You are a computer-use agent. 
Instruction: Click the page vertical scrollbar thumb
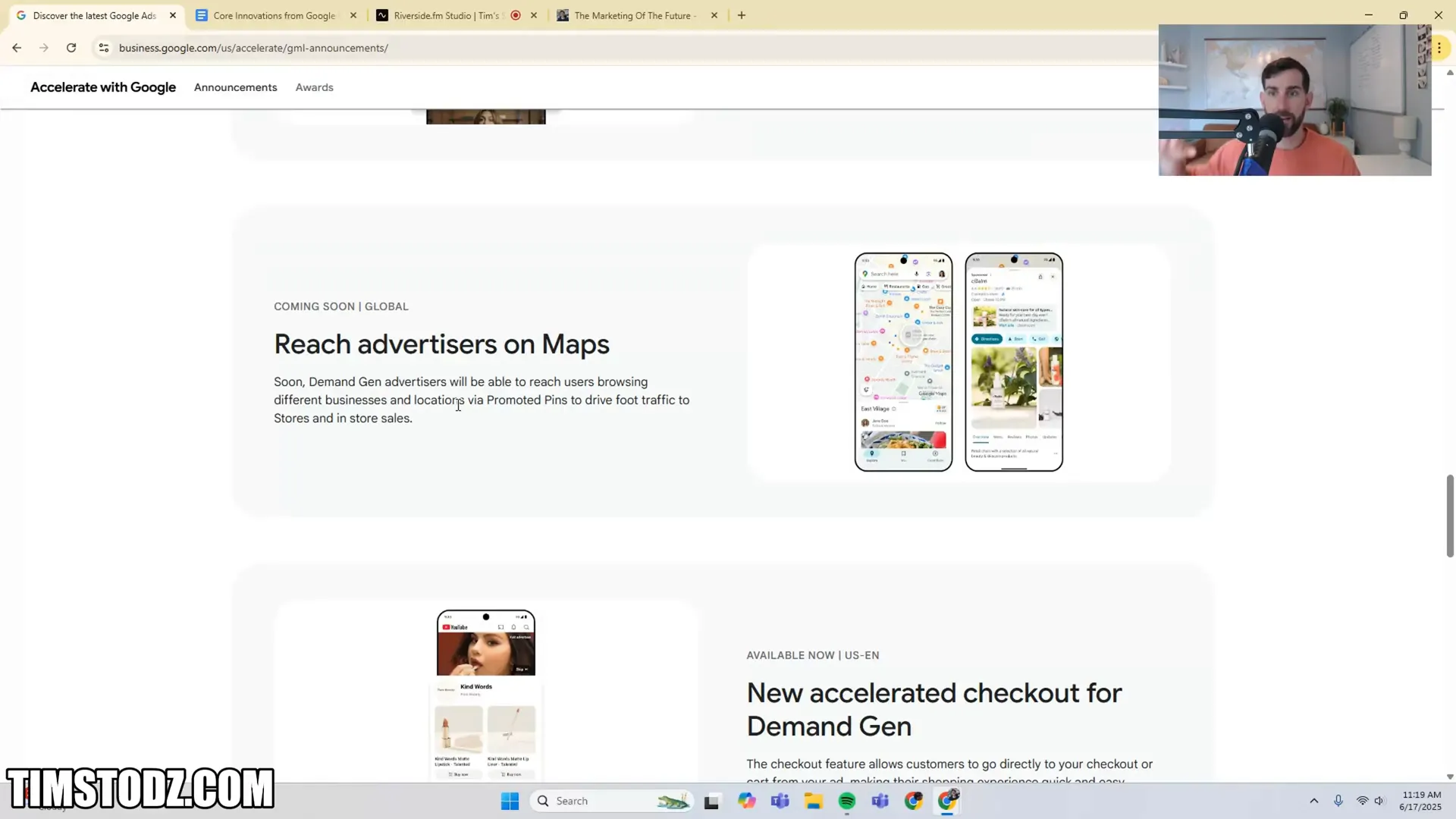click(1450, 516)
